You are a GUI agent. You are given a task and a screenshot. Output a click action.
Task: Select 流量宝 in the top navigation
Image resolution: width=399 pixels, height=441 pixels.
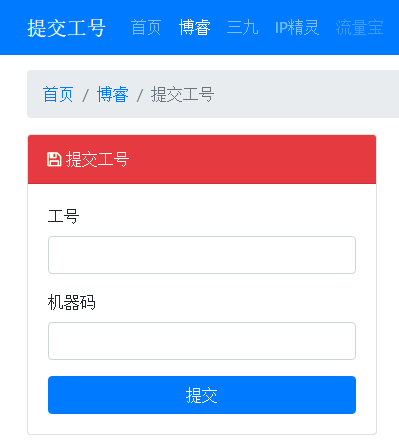point(359,27)
